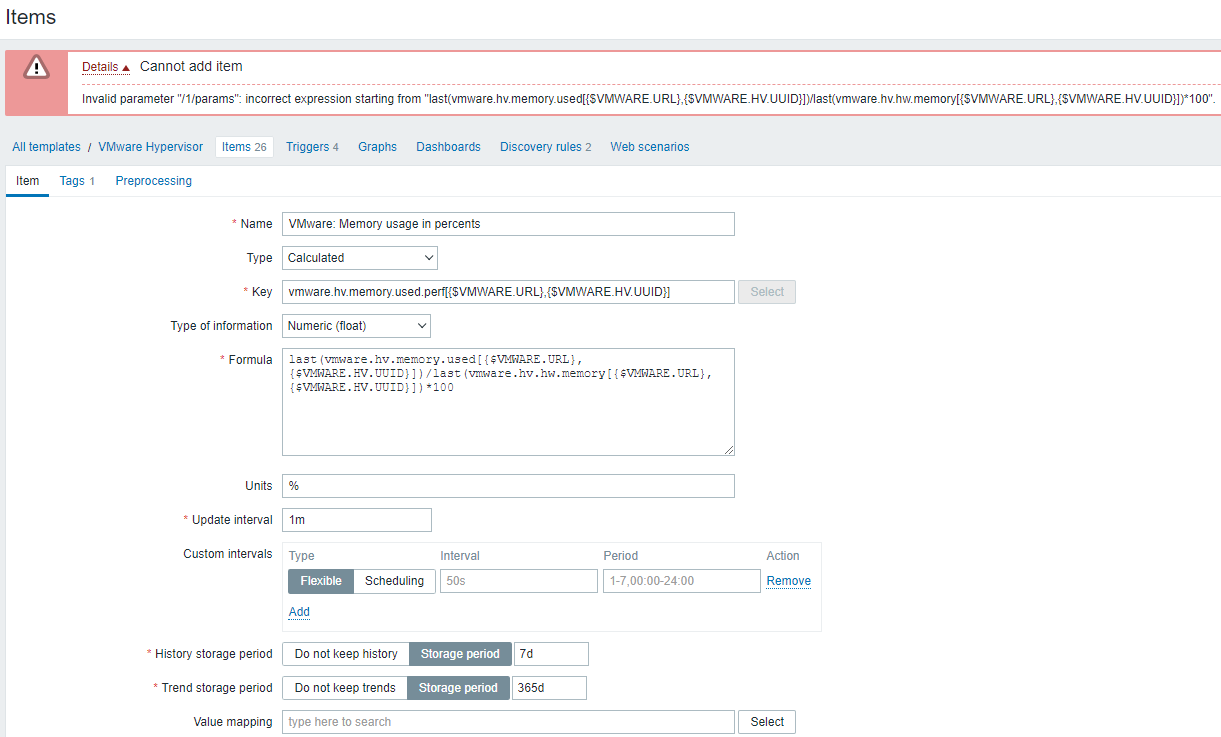This screenshot has width=1221, height=737.
Task: Navigate to the Graphs section
Action: (377, 146)
